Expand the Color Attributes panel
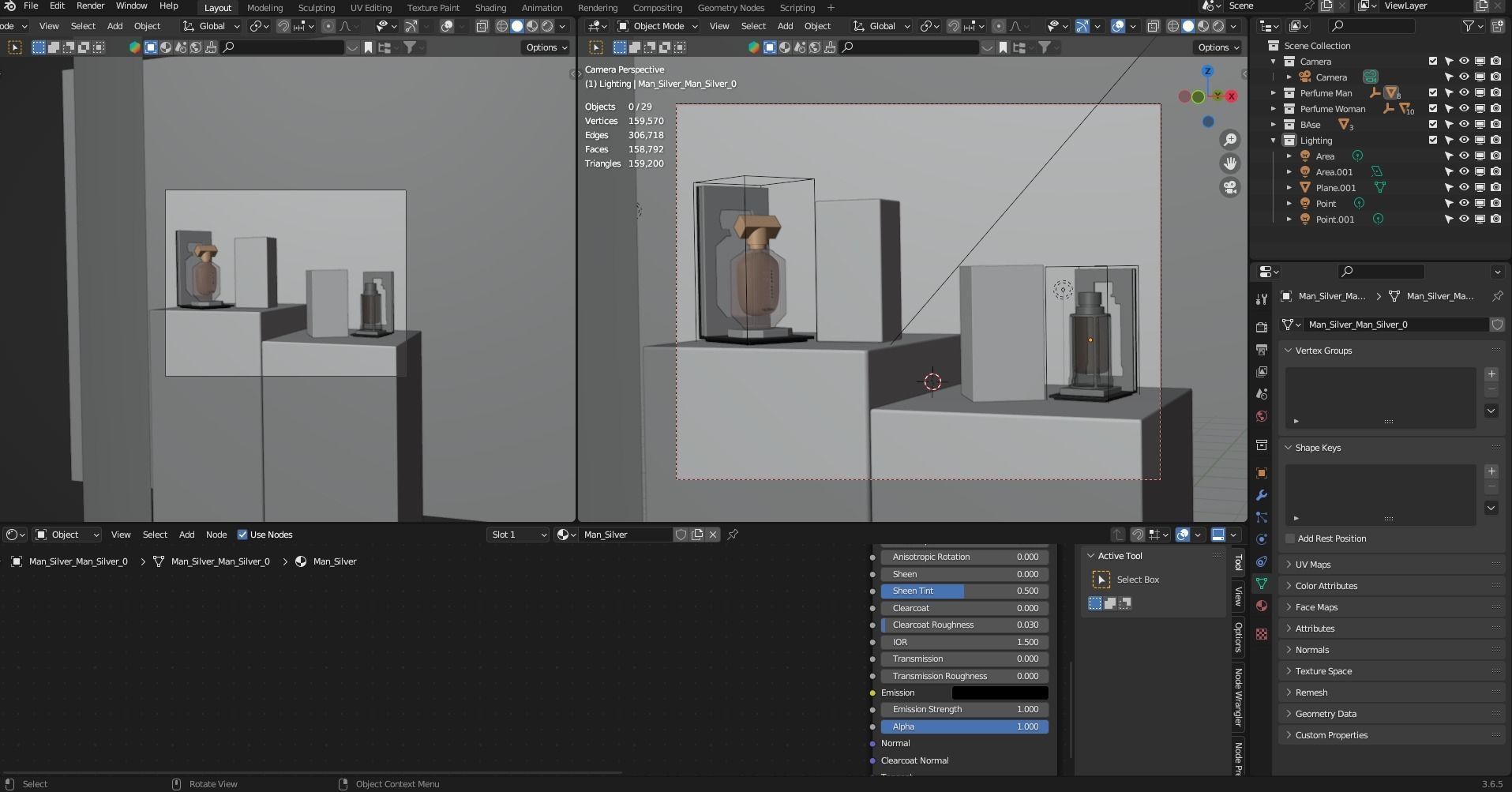This screenshot has height=792, width=1512. pos(1326,586)
